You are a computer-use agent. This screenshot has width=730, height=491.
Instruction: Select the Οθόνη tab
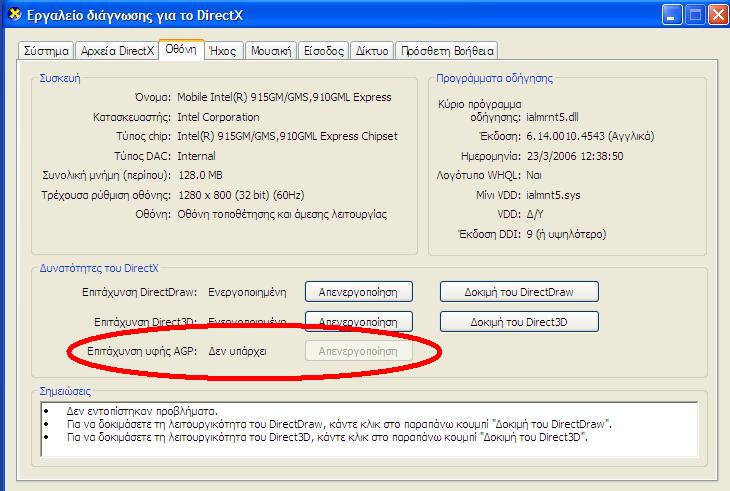coord(181,49)
